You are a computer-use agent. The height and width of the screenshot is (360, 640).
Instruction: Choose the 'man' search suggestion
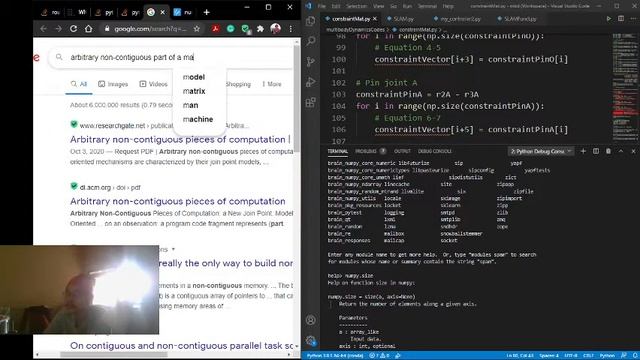click(191, 105)
